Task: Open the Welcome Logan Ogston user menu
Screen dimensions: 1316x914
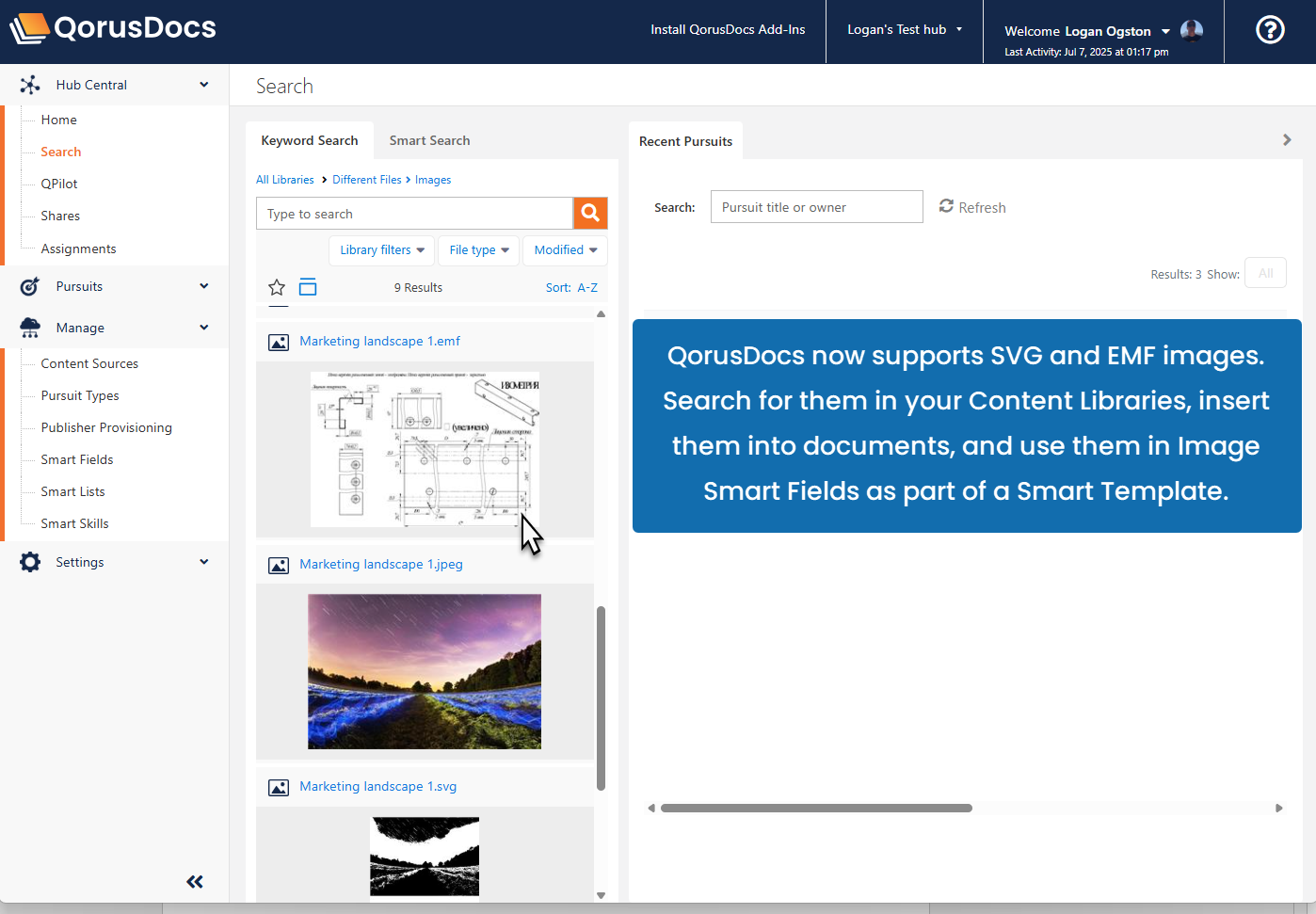Action: [x=1086, y=31]
